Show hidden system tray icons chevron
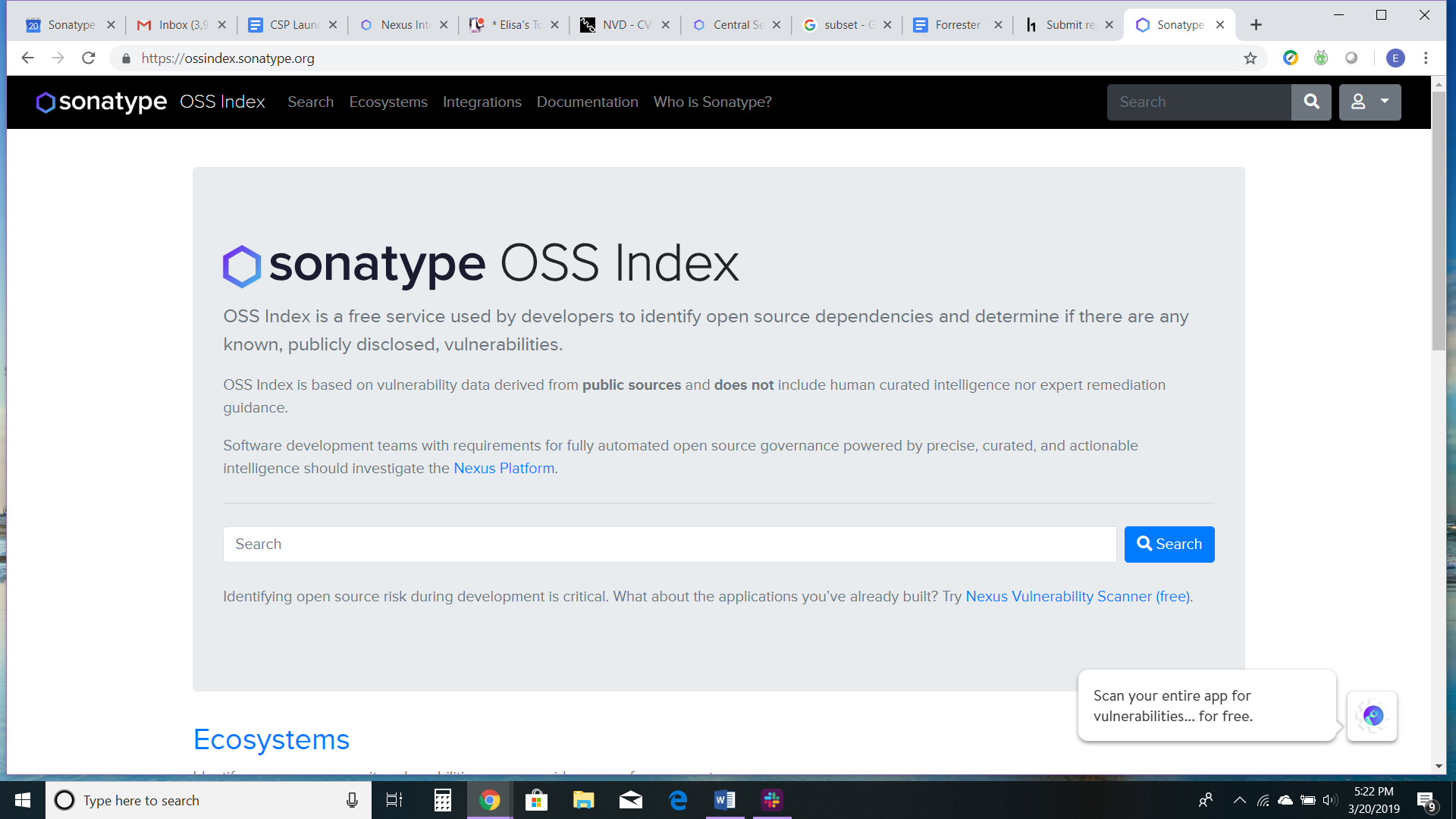The height and width of the screenshot is (819, 1456). coord(1239,800)
